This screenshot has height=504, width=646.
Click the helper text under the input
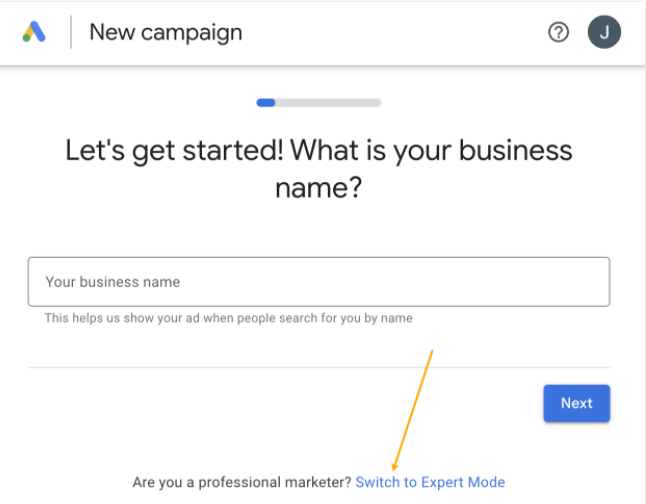point(228,318)
